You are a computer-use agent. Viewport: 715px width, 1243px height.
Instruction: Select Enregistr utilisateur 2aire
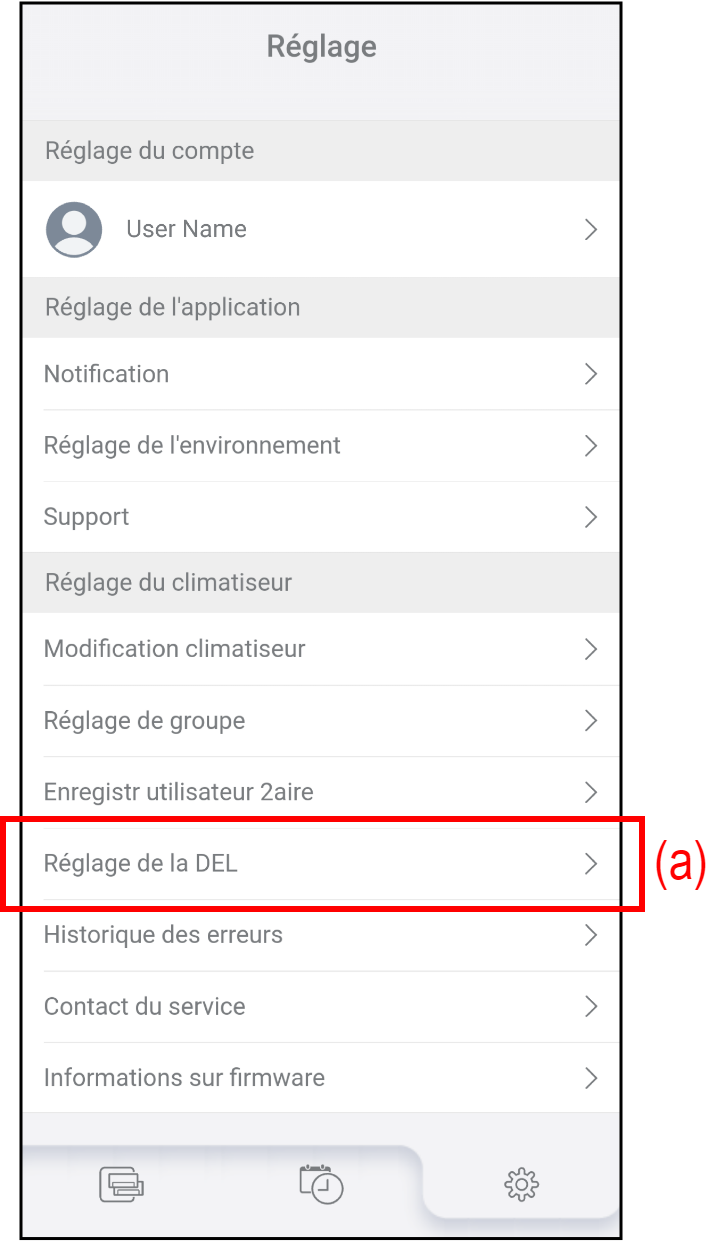pos(179,793)
